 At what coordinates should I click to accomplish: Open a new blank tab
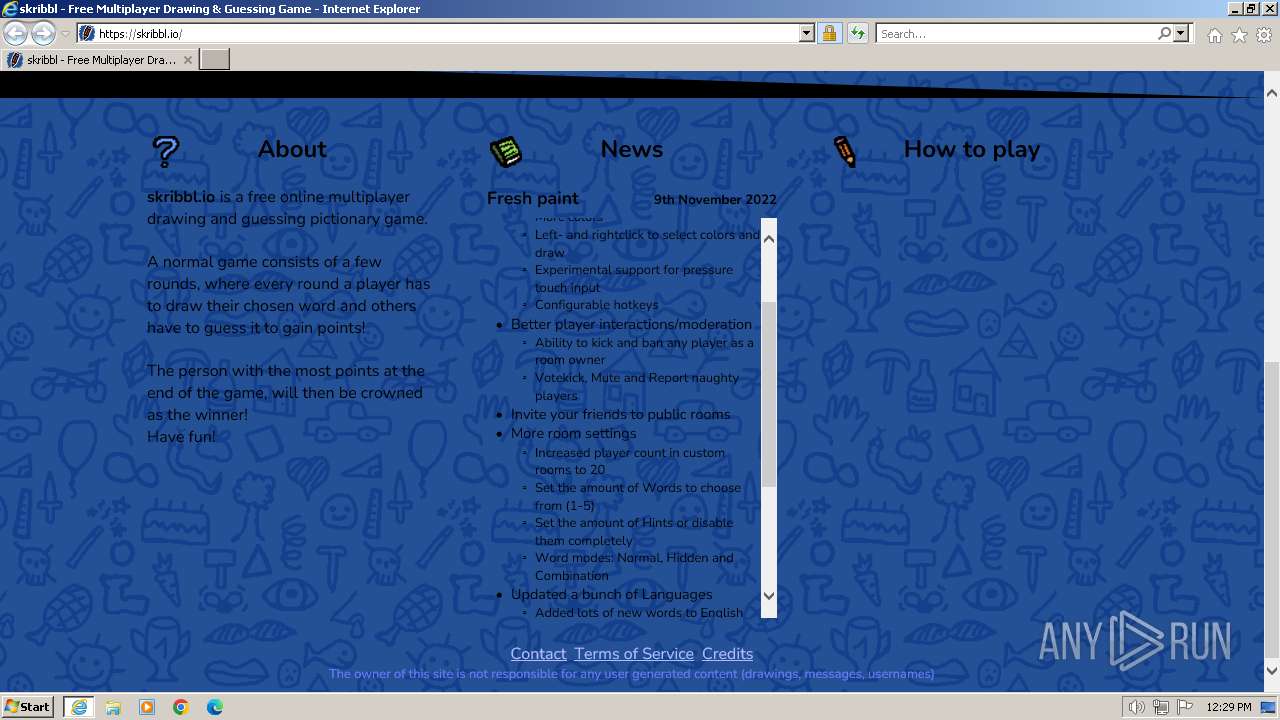(x=215, y=60)
